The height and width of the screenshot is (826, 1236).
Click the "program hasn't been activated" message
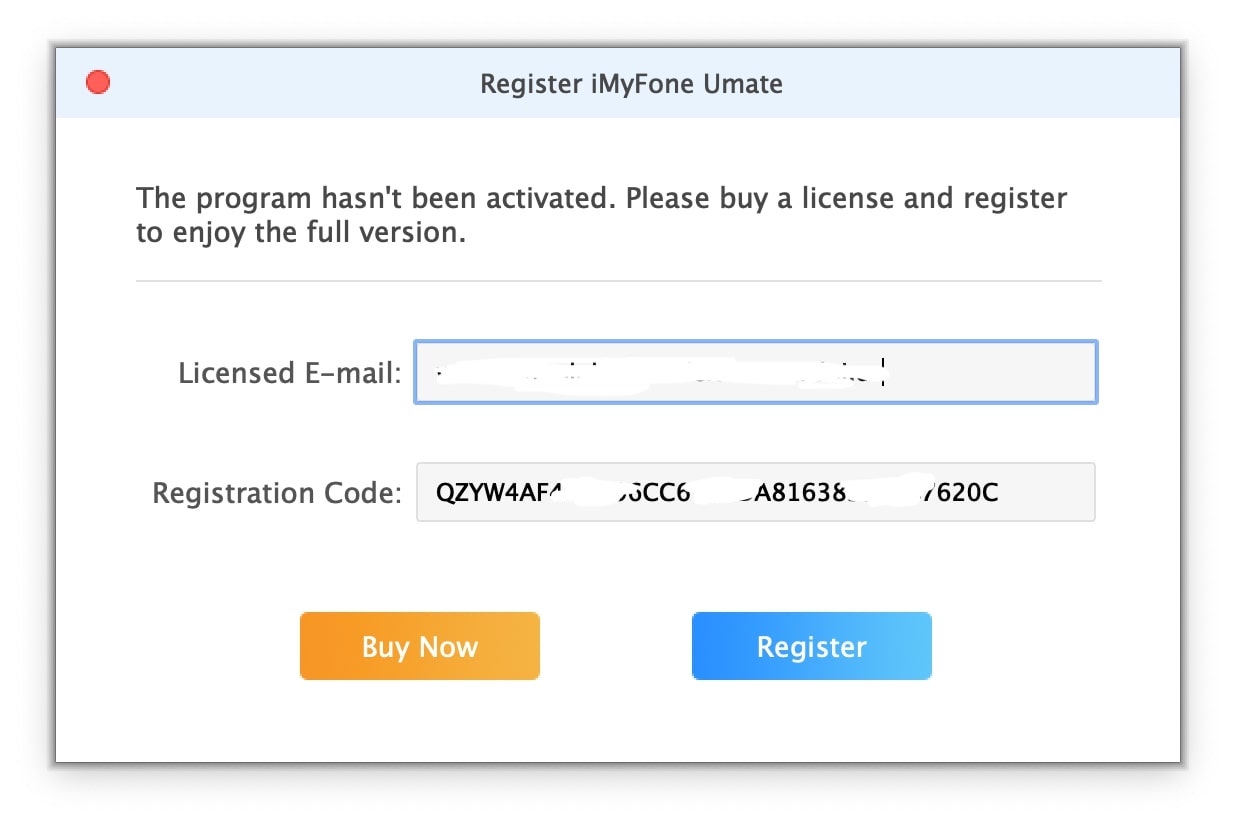point(372,198)
